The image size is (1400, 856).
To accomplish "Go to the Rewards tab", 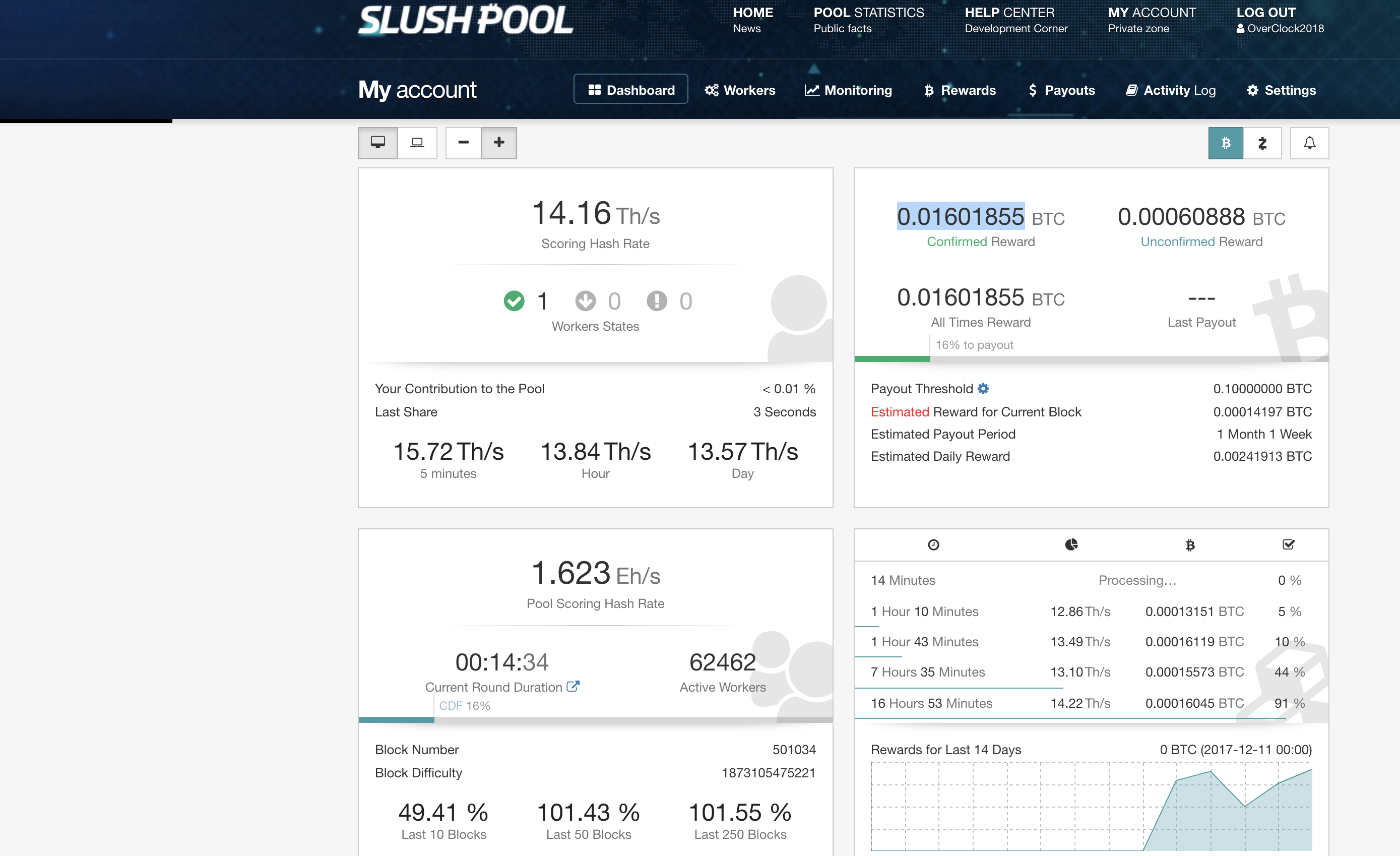I will click(x=960, y=90).
